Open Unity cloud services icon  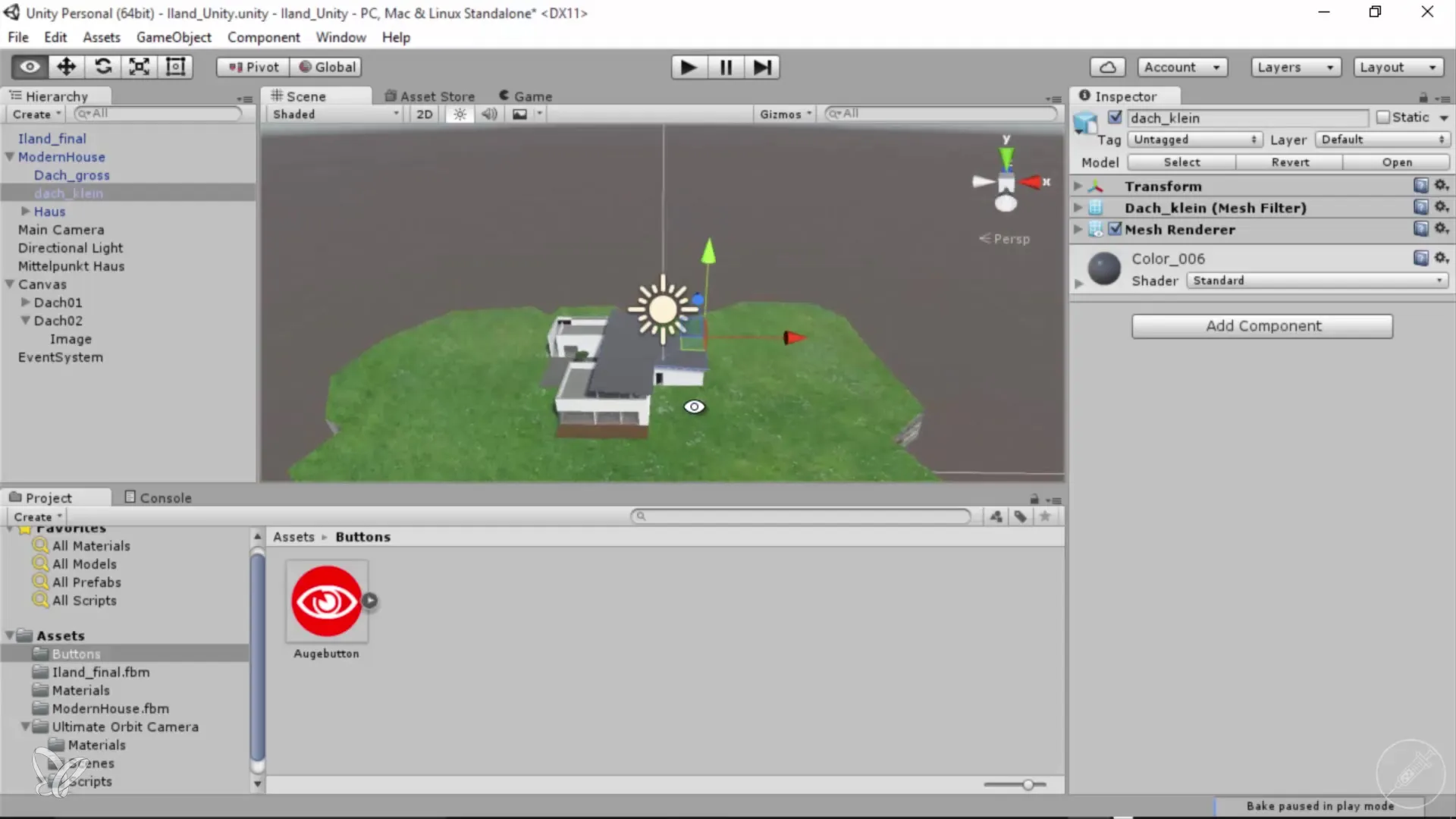tap(1107, 67)
